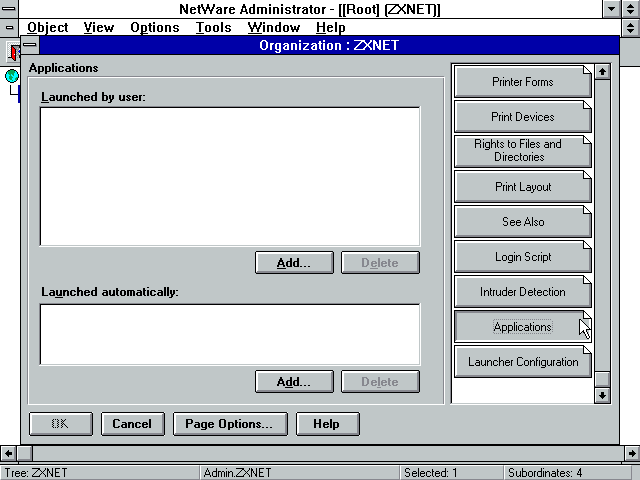Click Add under Launched automatically

coord(294,382)
